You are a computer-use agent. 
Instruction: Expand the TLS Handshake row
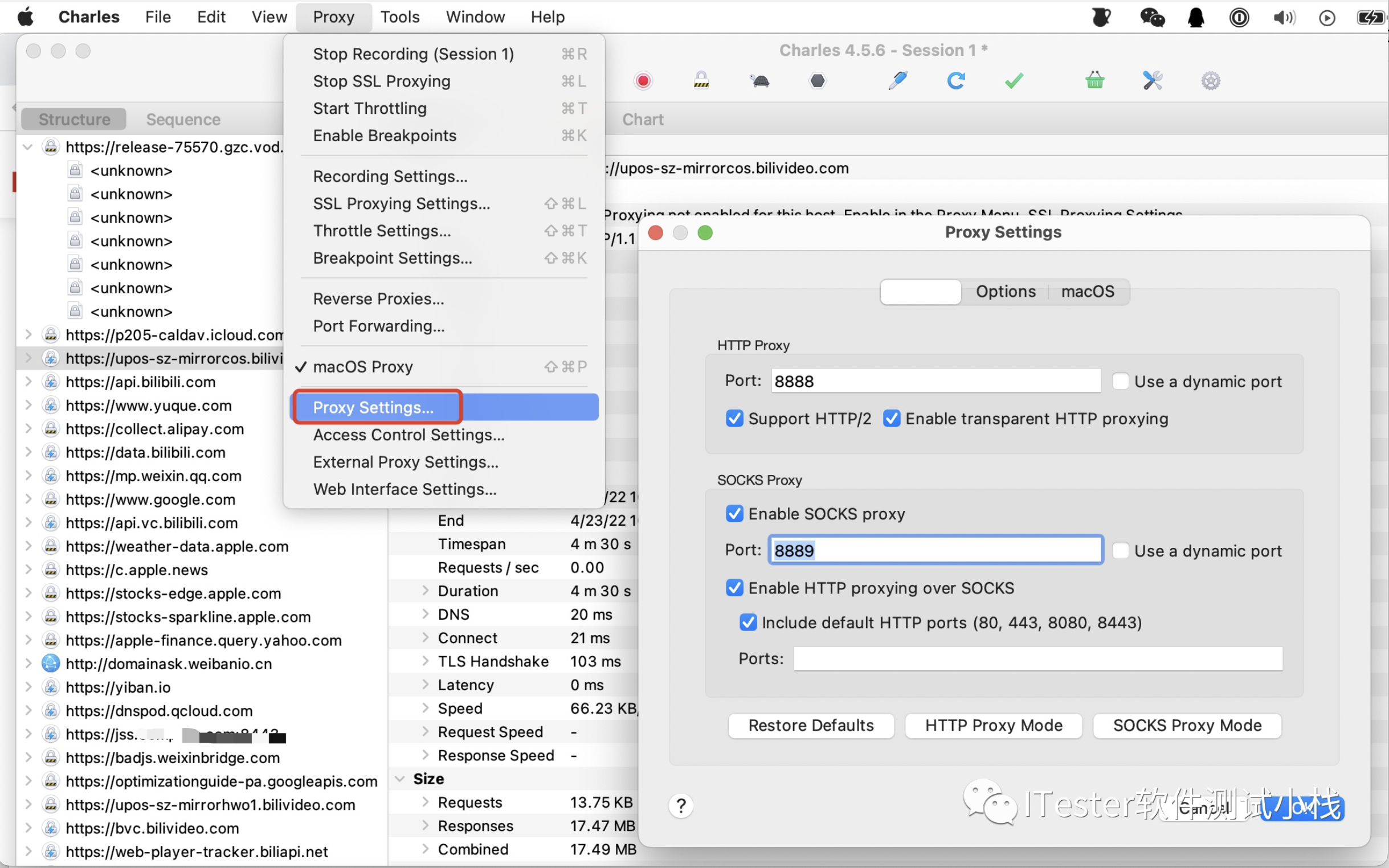click(426, 661)
